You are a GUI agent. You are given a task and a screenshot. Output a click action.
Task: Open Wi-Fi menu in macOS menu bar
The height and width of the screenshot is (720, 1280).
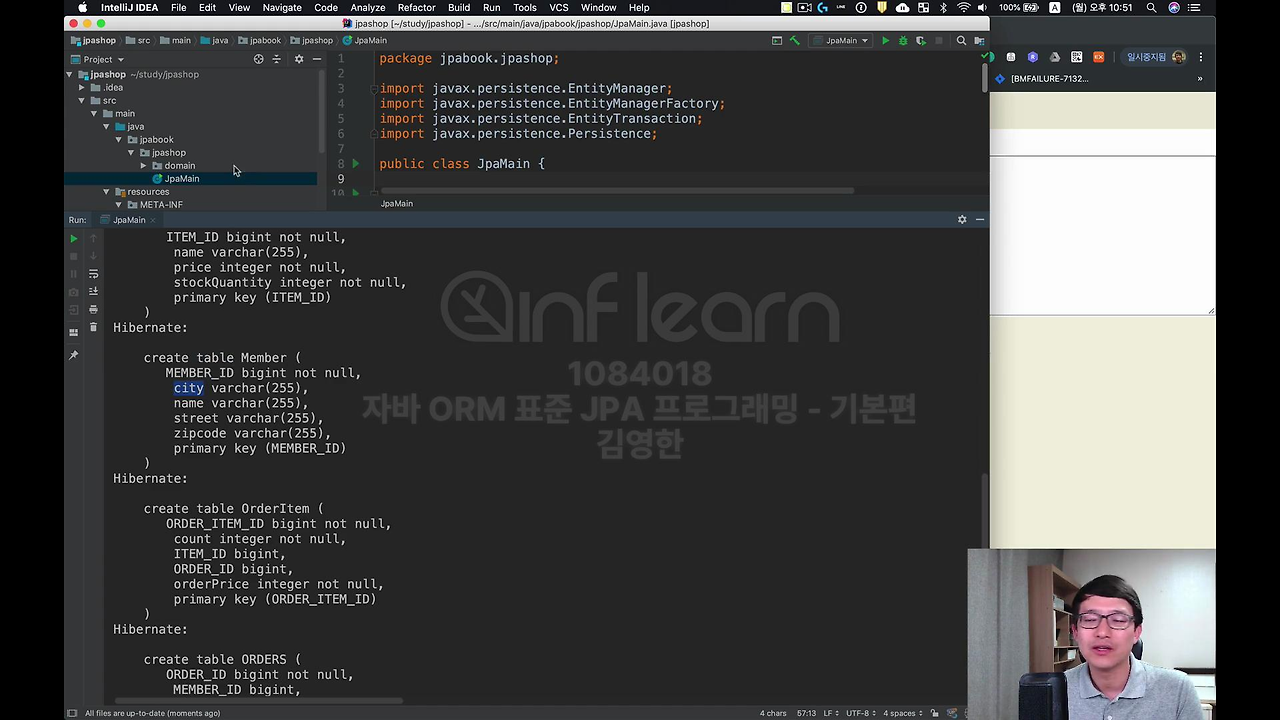tap(963, 7)
